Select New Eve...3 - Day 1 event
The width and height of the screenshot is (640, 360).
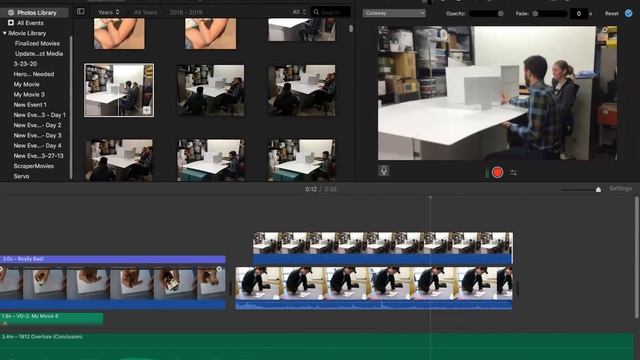(x=39, y=115)
